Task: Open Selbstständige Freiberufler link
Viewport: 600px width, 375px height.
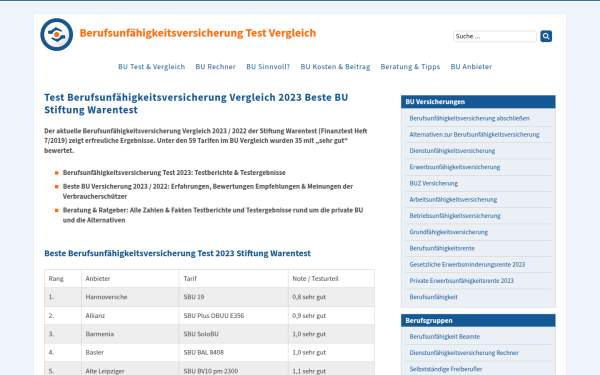Action: point(446,369)
